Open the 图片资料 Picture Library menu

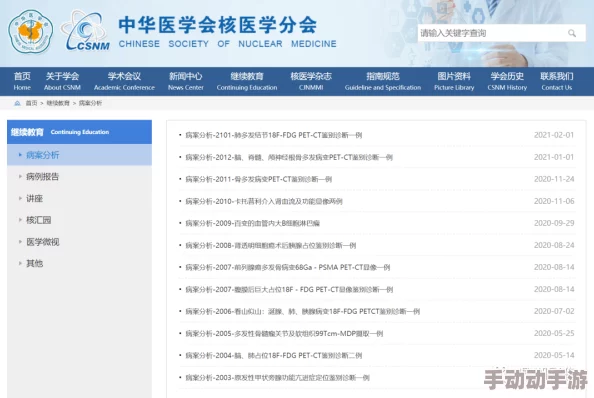[454, 81]
